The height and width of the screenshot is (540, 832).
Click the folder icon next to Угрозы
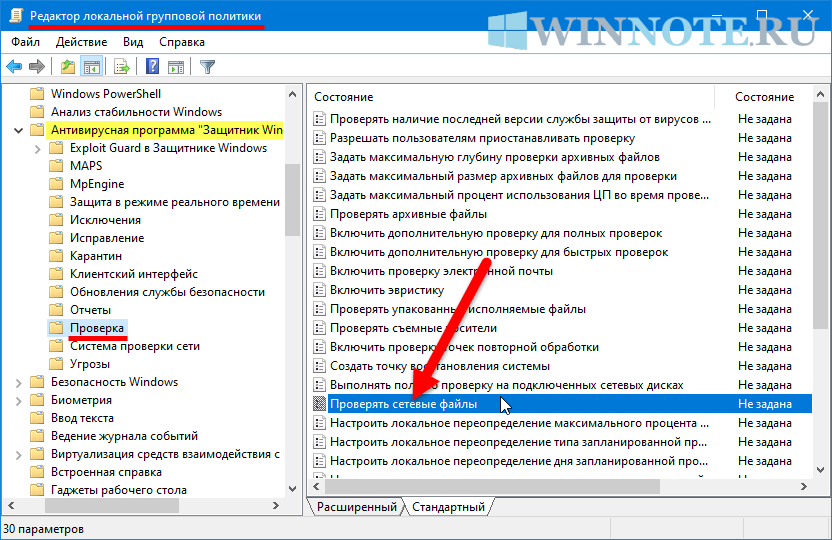[56, 364]
